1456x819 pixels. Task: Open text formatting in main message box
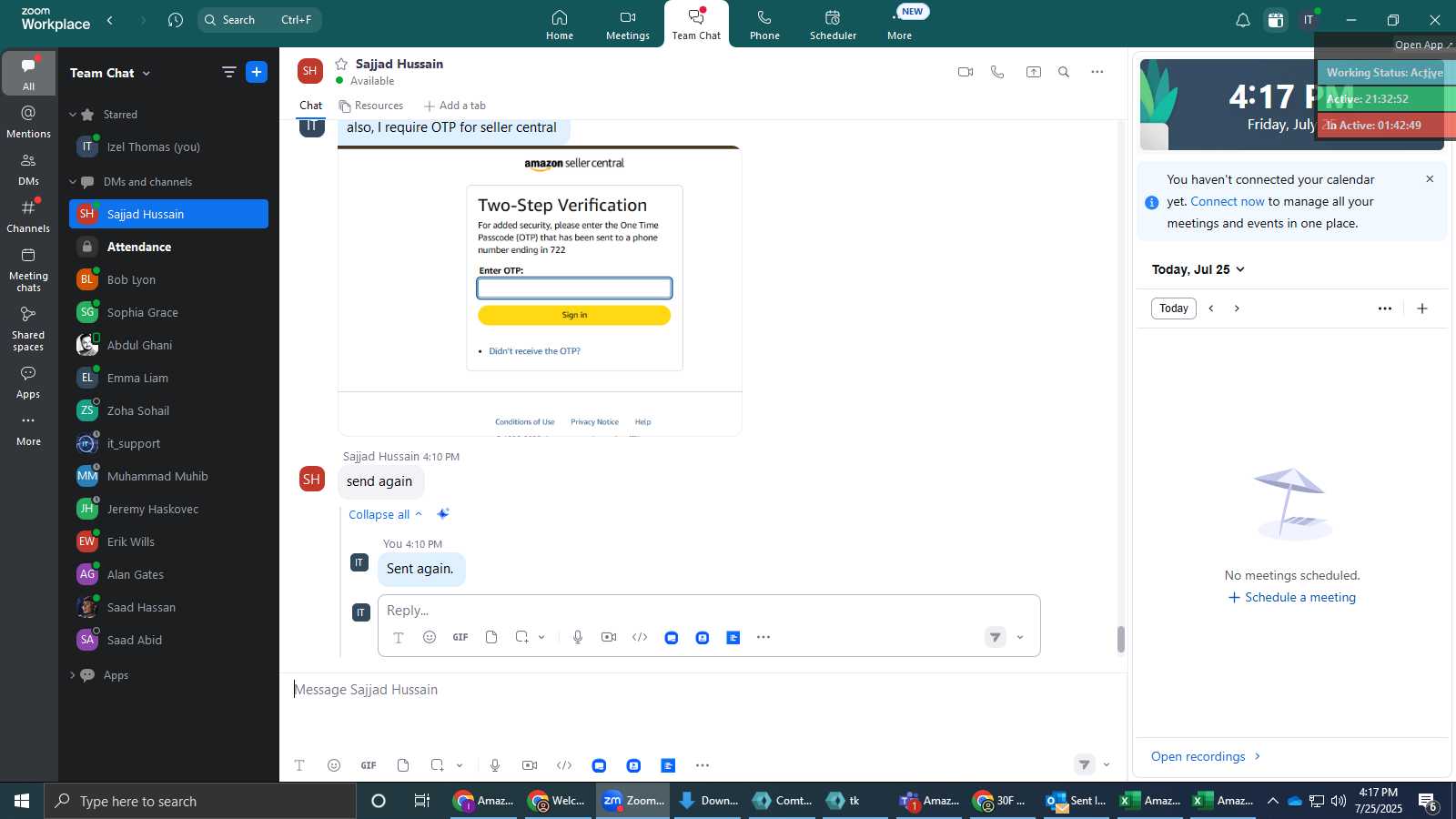299,765
